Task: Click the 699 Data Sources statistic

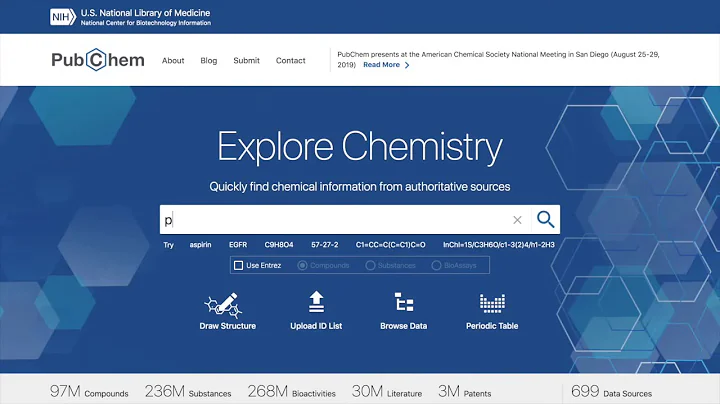Action: click(x=611, y=392)
